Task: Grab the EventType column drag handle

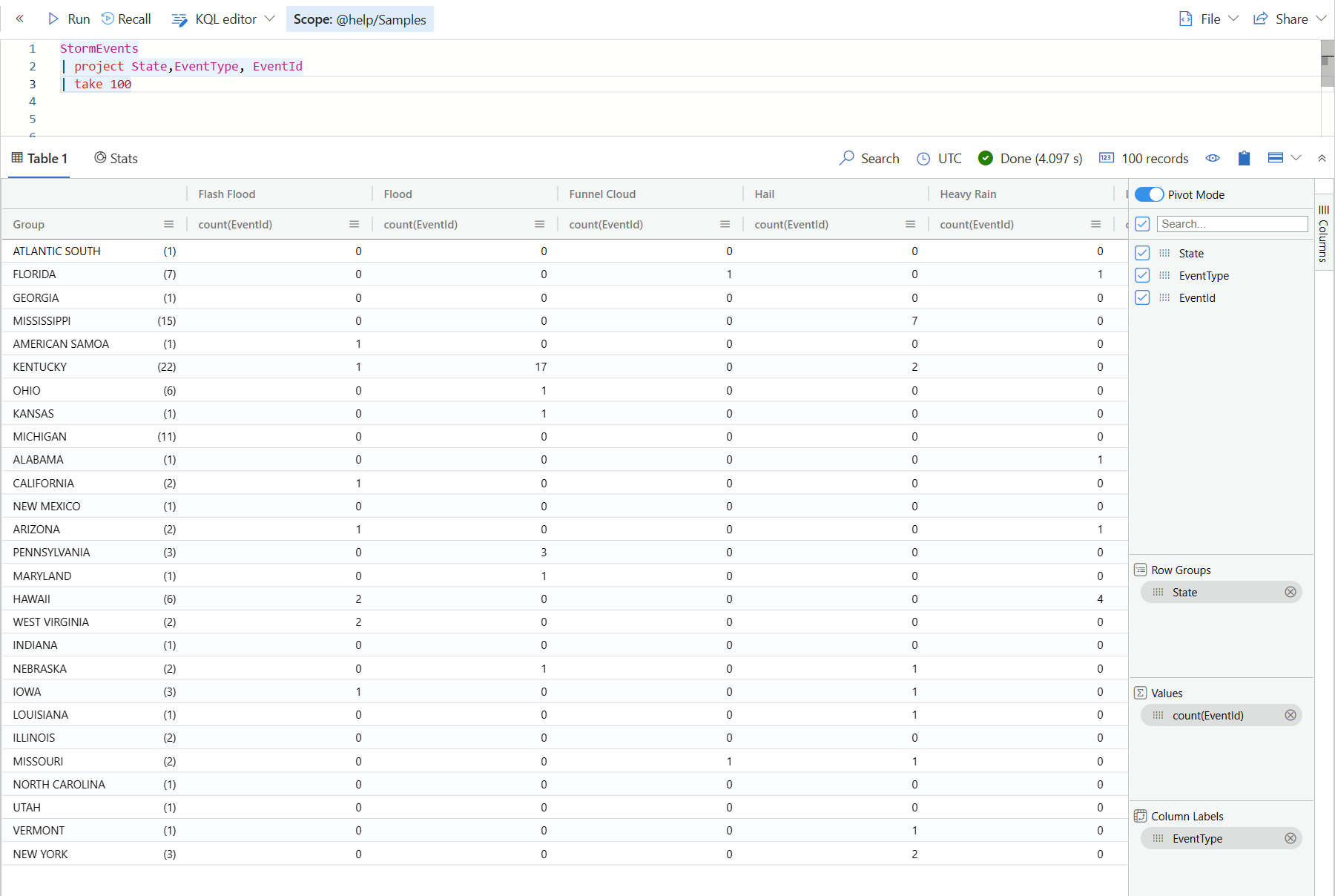Action: click(1164, 275)
